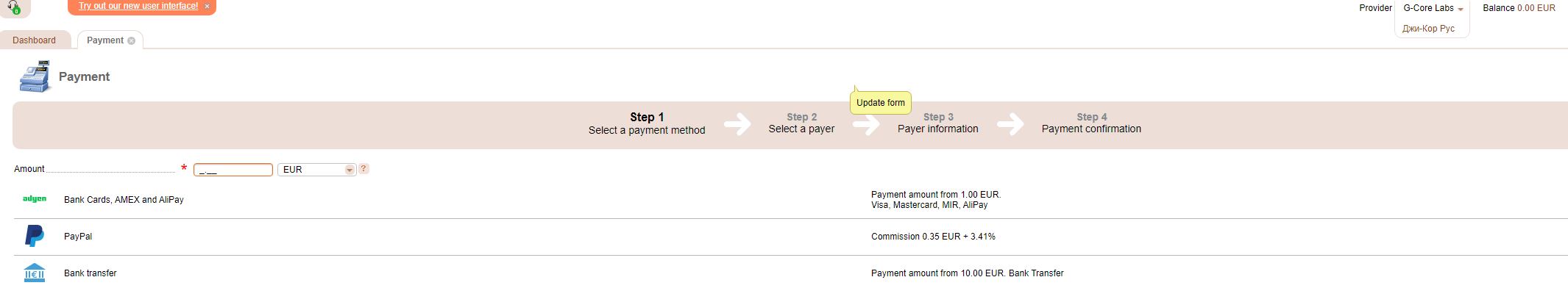This screenshot has height=302, width=1568.
Task: Expand the G-Core Labs provider dropdown
Action: tap(1433, 8)
